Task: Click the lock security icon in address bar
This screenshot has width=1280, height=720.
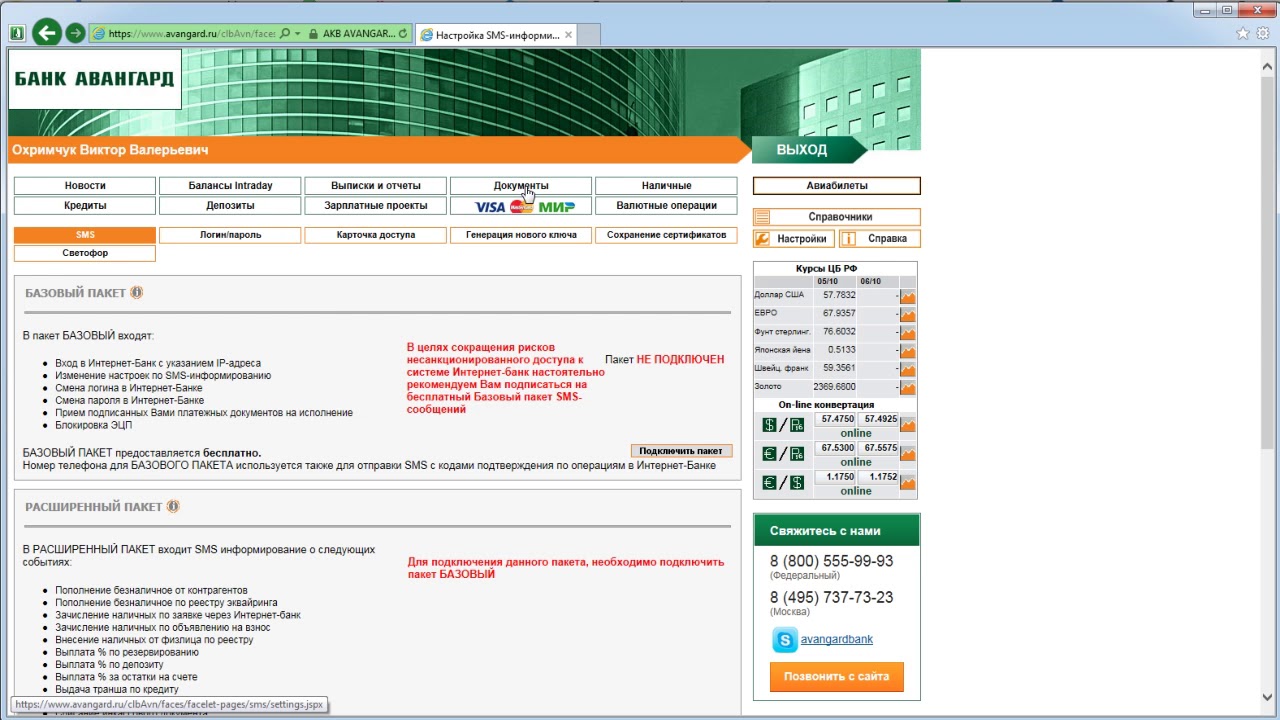Action: (311, 33)
